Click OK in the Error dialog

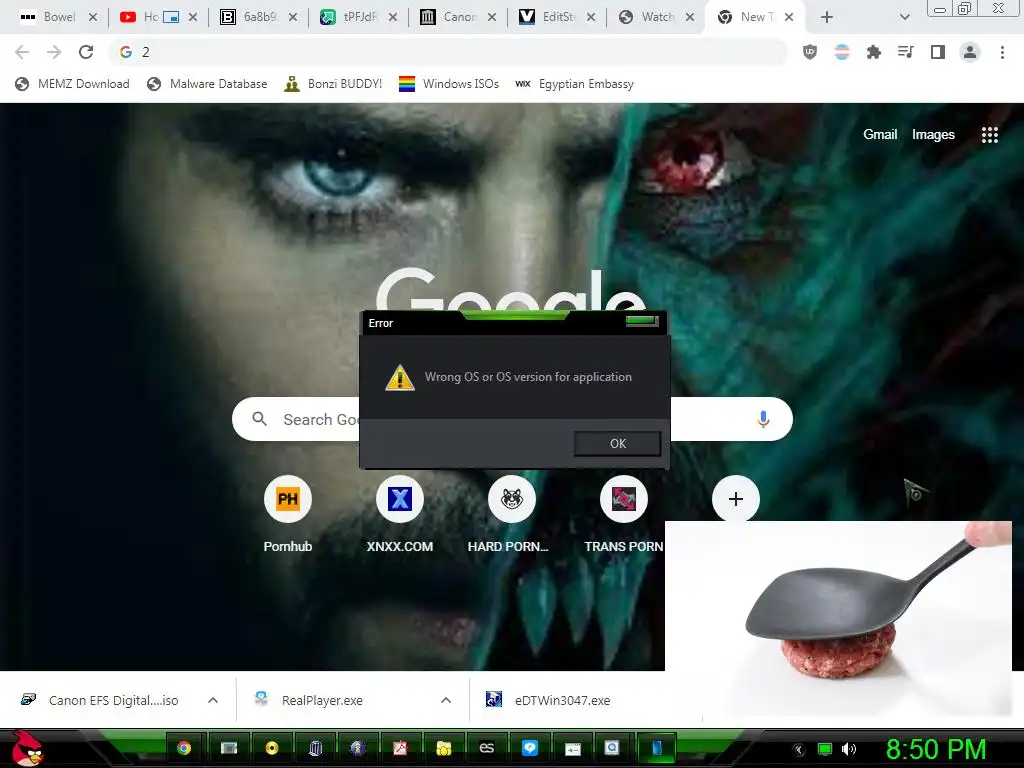tap(617, 443)
